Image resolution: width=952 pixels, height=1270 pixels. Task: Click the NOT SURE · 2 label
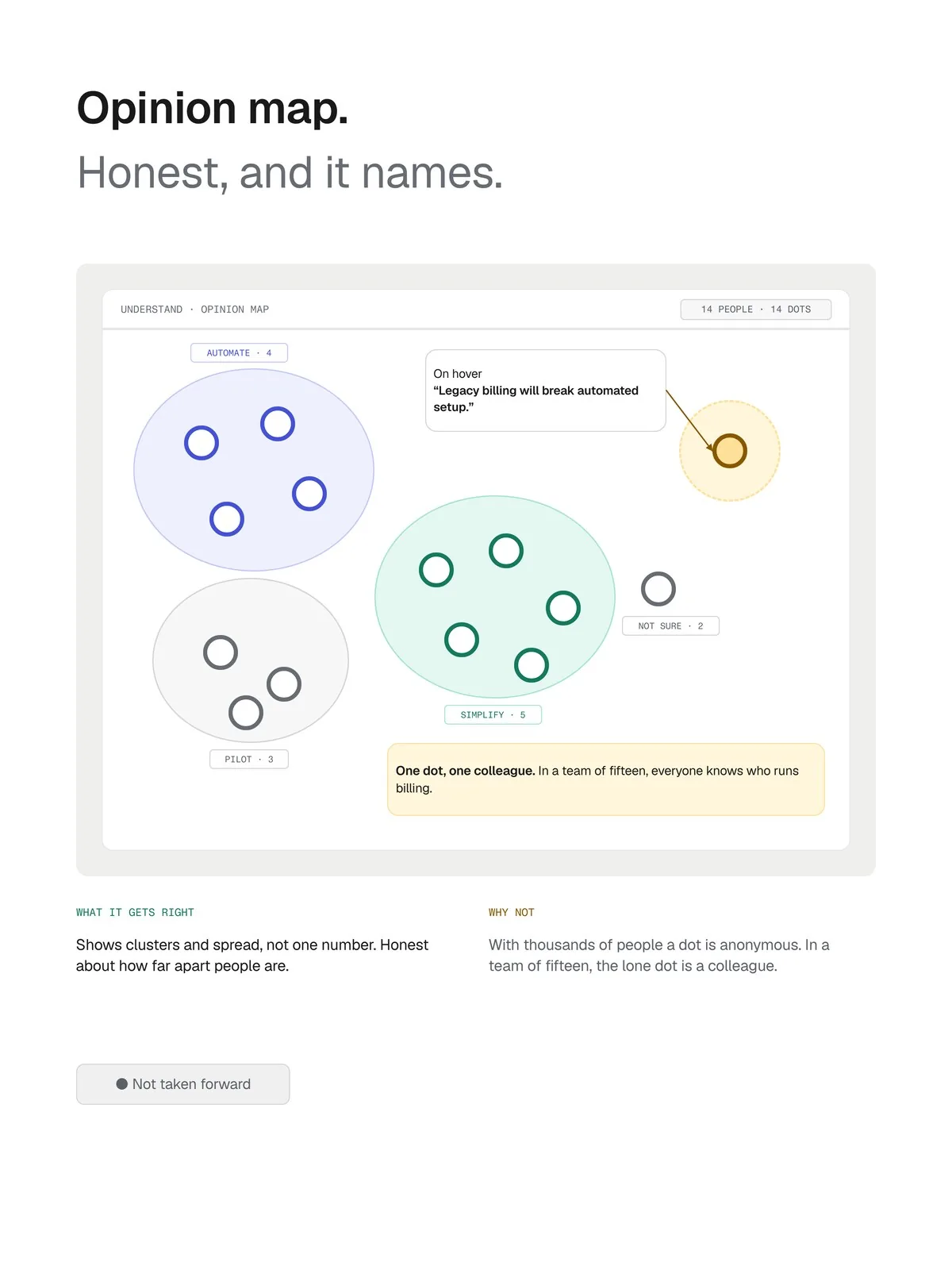pos(670,625)
